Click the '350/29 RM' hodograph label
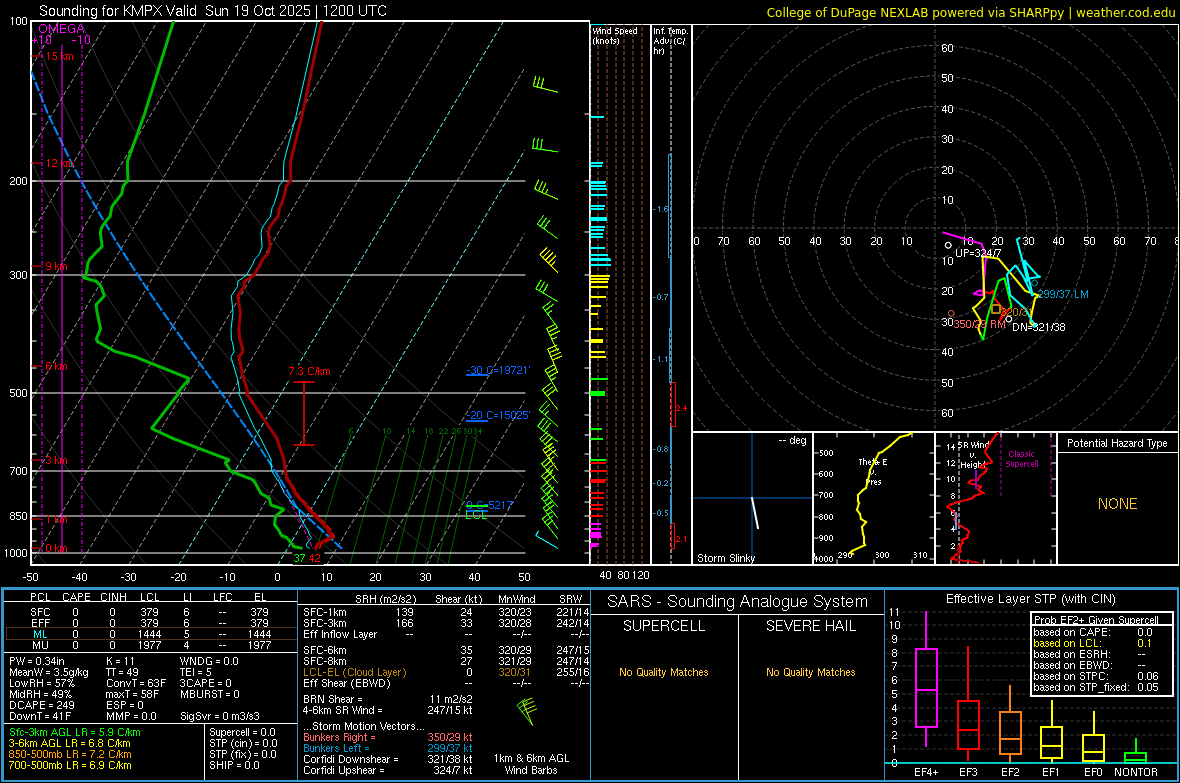Viewport: 1180px width, 783px height. tap(979, 324)
